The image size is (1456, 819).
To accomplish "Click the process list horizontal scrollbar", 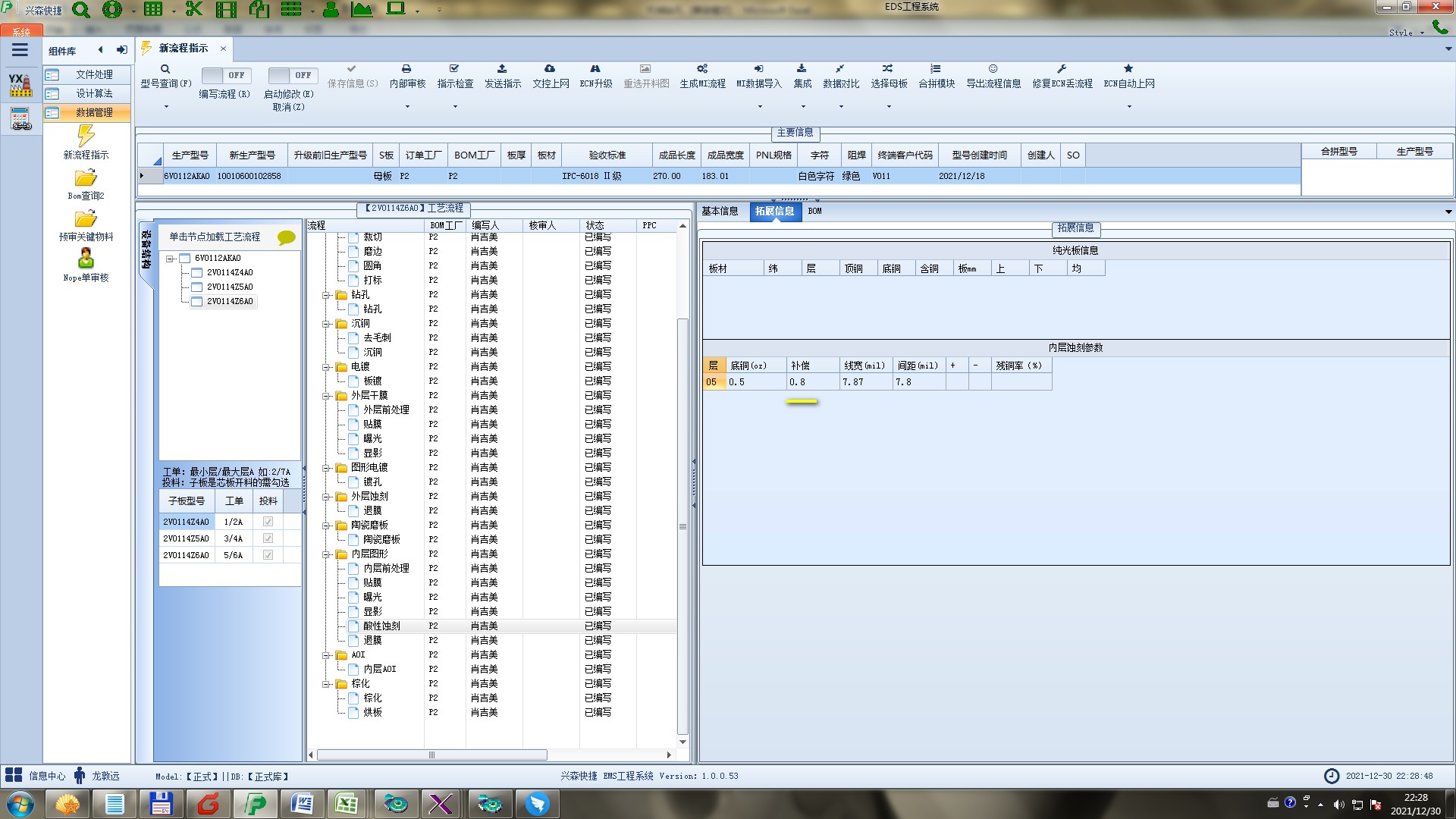I will click(432, 755).
